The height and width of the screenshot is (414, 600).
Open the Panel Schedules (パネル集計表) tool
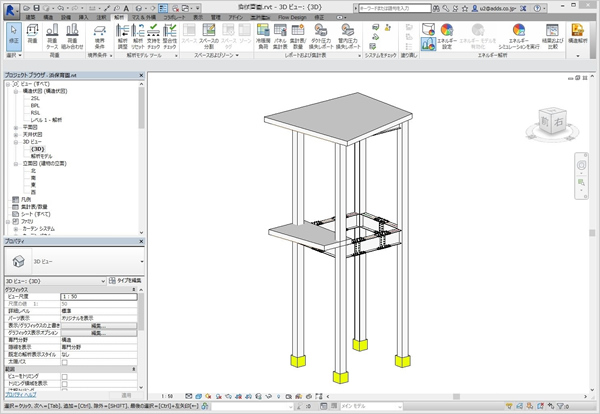[x=280, y=36]
